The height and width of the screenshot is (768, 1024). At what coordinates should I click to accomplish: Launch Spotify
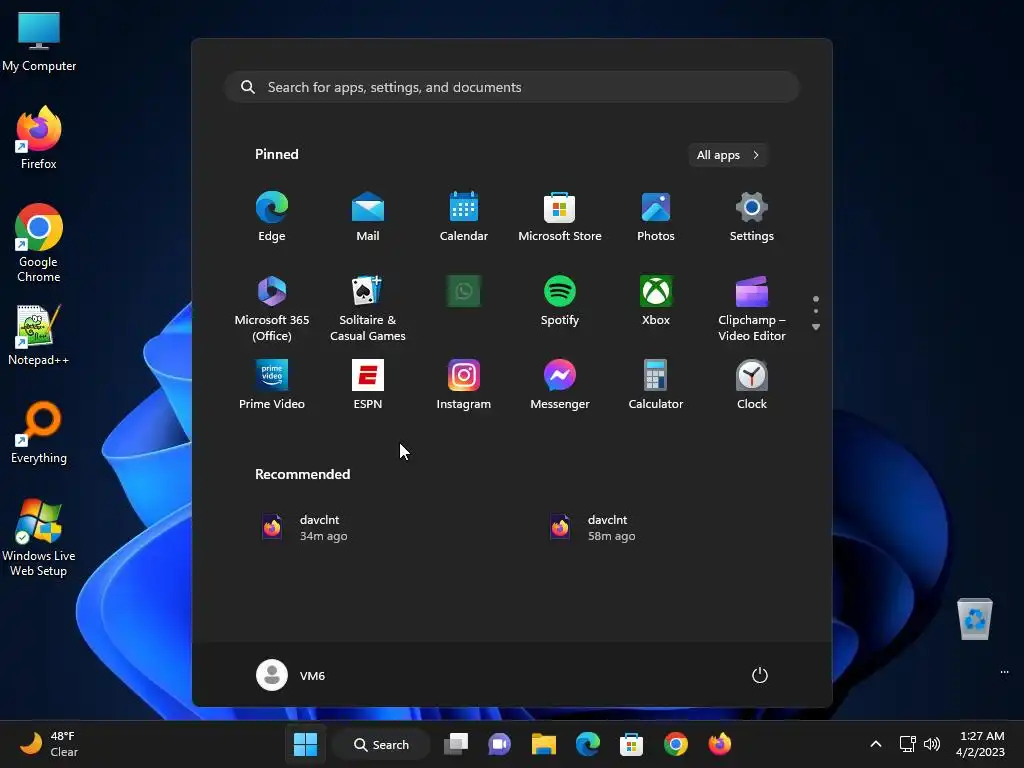[560, 300]
